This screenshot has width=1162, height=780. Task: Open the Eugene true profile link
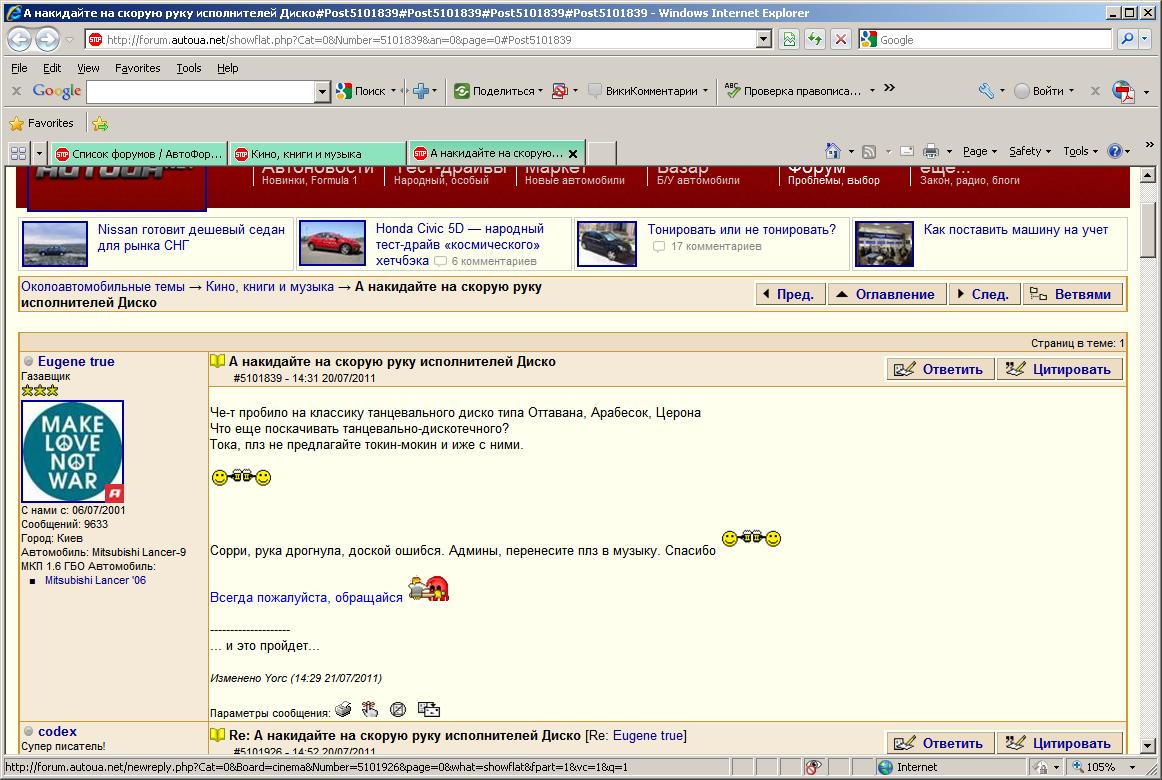coord(76,361)
